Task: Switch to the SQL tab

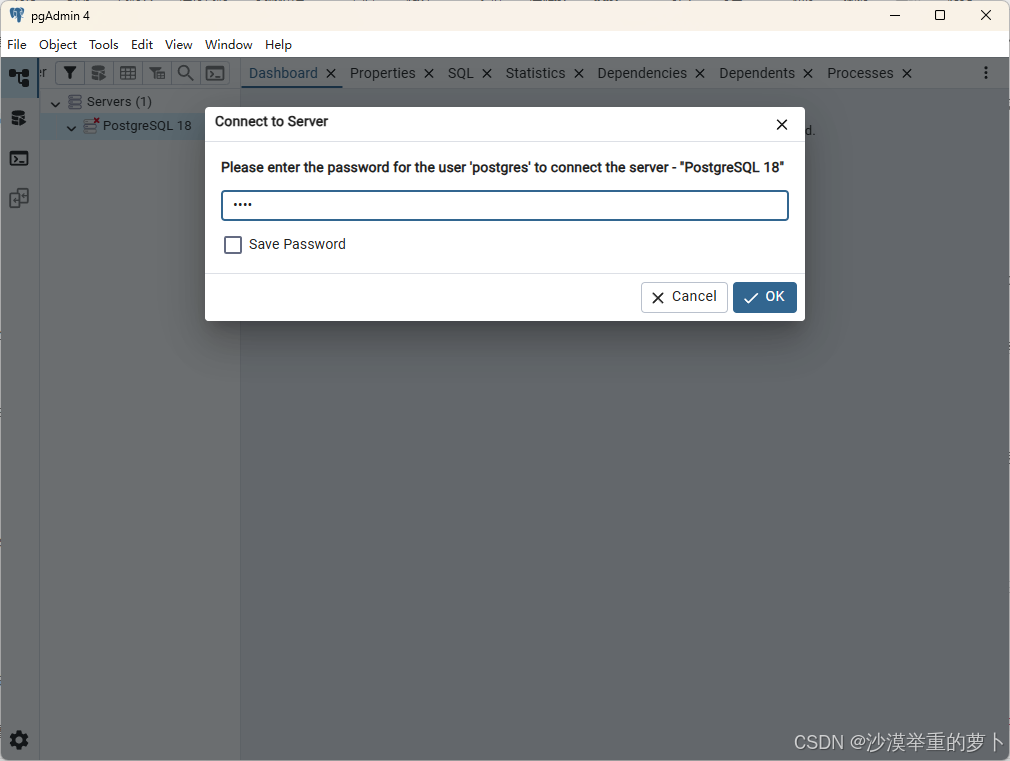Action: coord(461,73)
